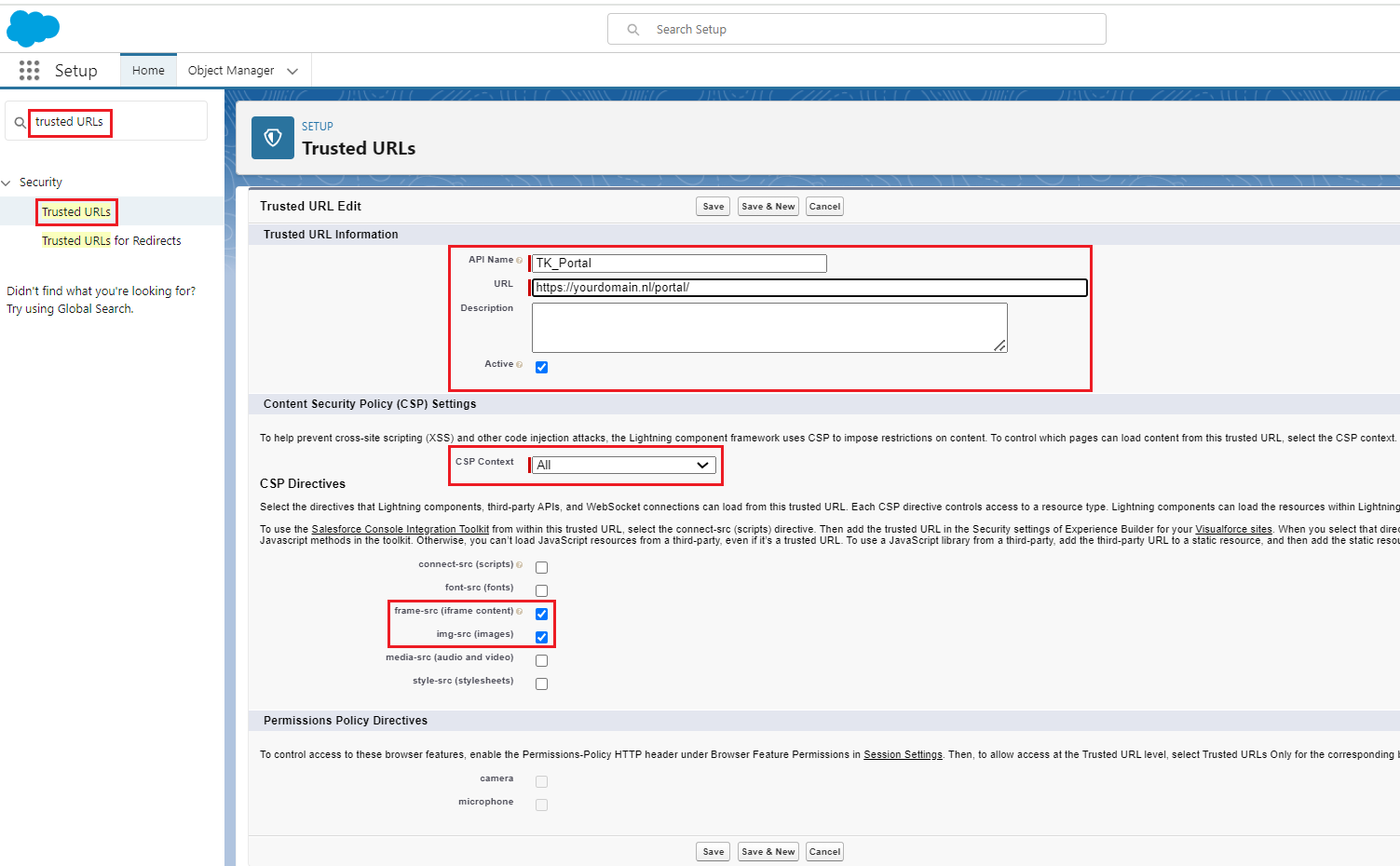
Task: Click the bottom Cancel button
Action: coord(824,852)
